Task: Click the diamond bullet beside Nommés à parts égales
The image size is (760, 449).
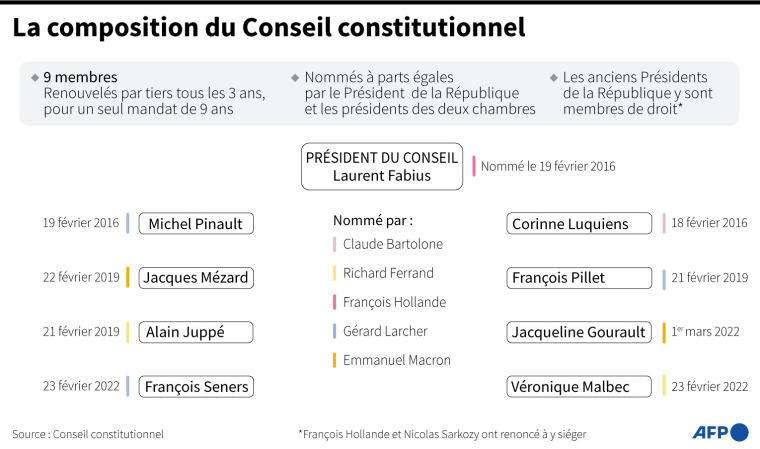Action: 295,77
